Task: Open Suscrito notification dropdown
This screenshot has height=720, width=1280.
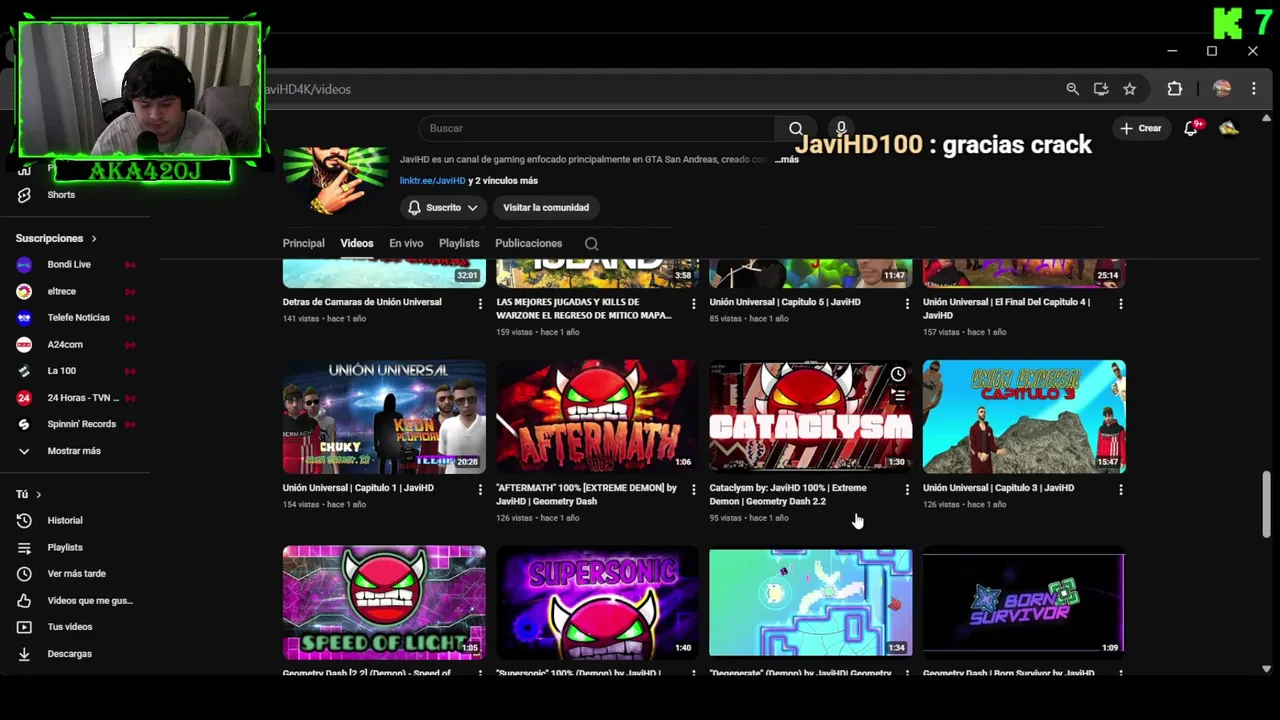Action: pyautogui.click(x=443, y=207)
